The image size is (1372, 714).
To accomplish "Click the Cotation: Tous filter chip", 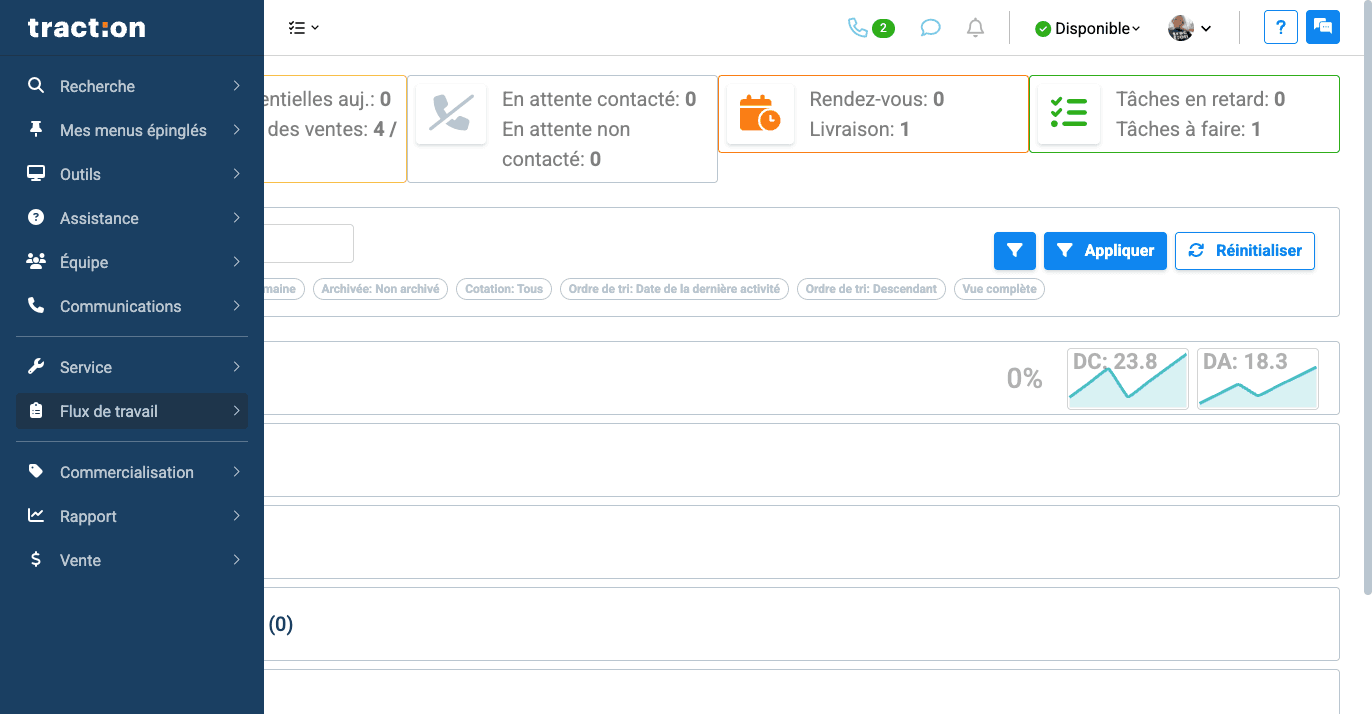I will 504,289.
